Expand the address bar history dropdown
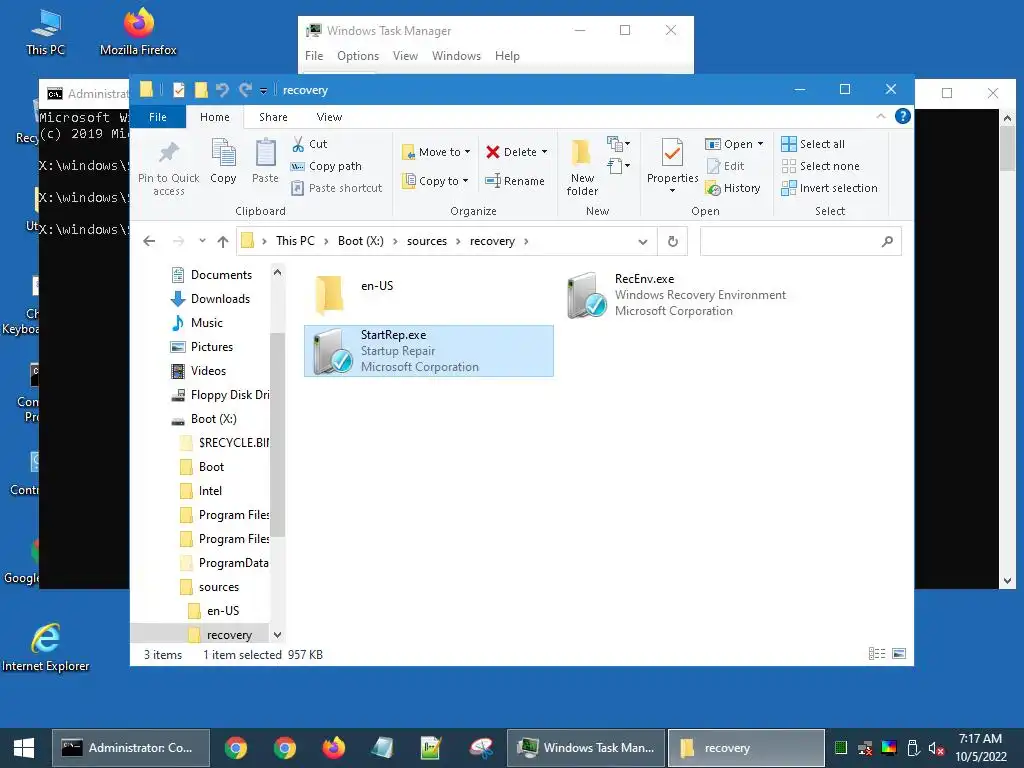 coord(643,242)
